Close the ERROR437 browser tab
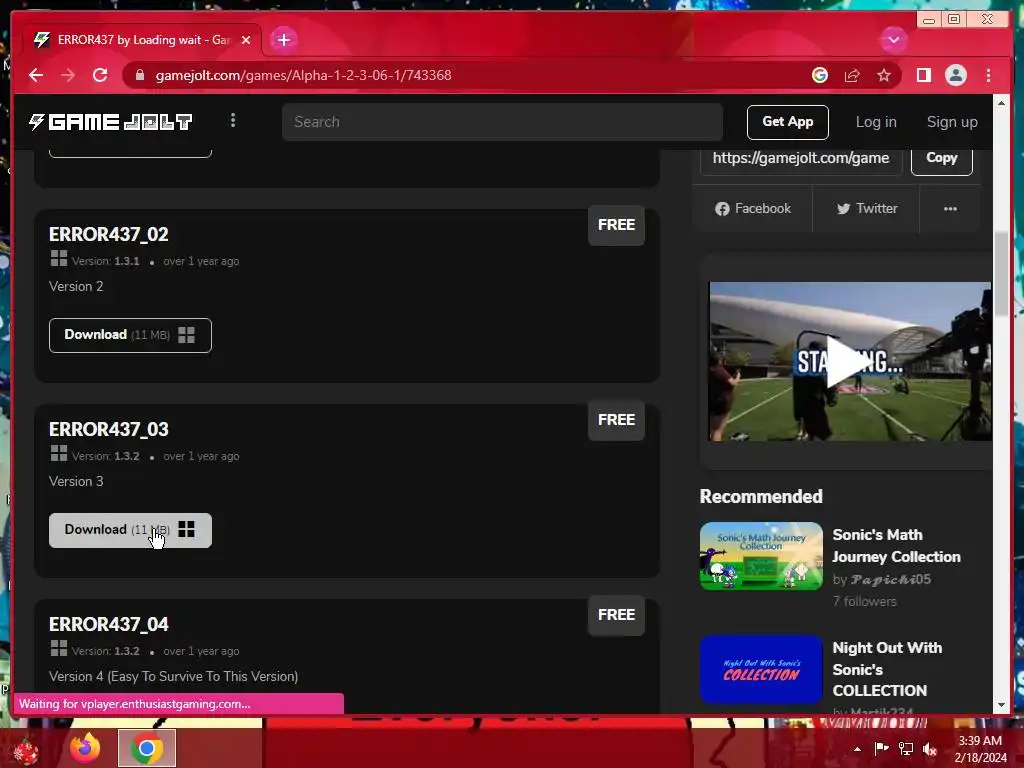The height and width of the screenshot is (768, 1024). [x=246, y=40]
